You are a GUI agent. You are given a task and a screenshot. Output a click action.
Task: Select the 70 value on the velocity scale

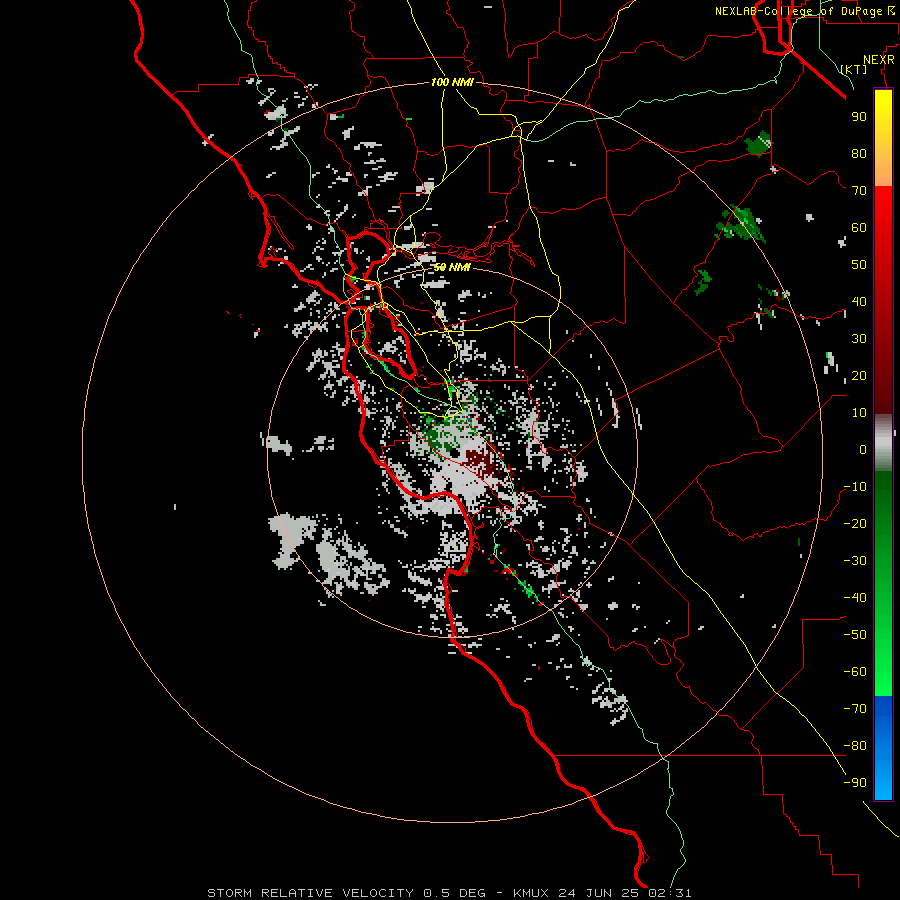tap(859, 191)
